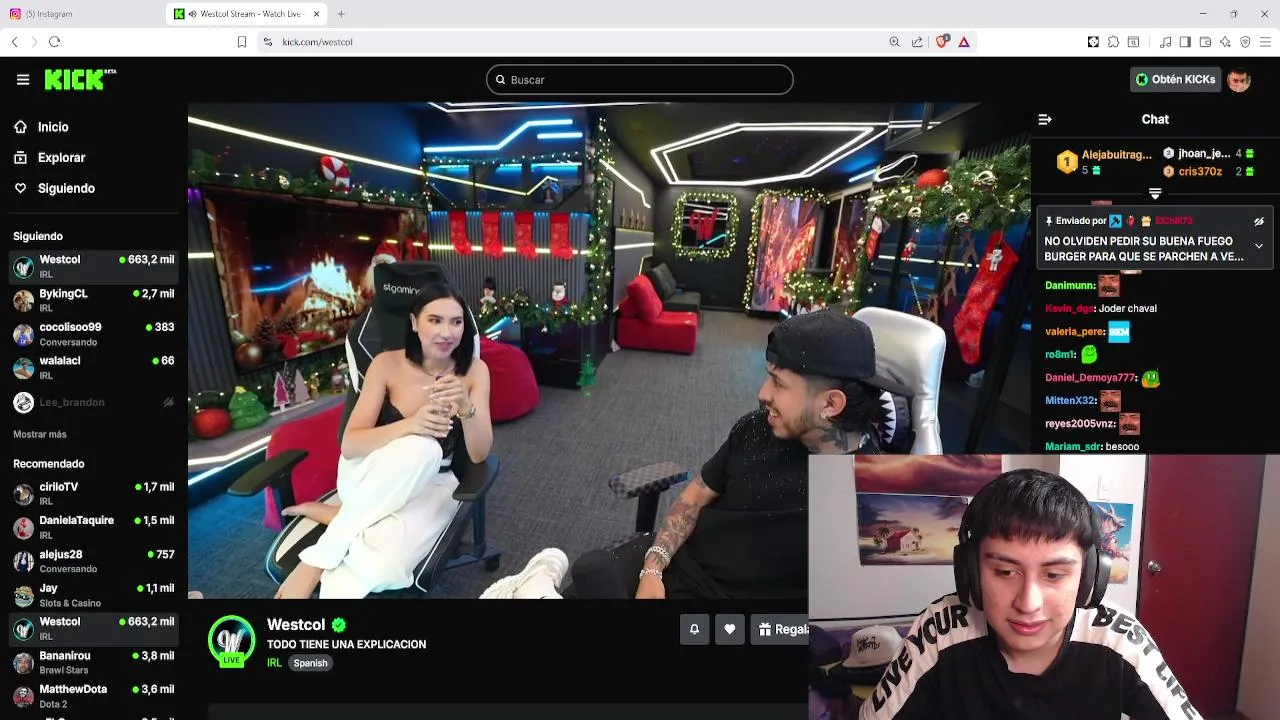The width and height of the screenshot is (1280, 720).
Task: Open the VPN shield icon
Action: pyautogui.click(x=1245, y=42)
